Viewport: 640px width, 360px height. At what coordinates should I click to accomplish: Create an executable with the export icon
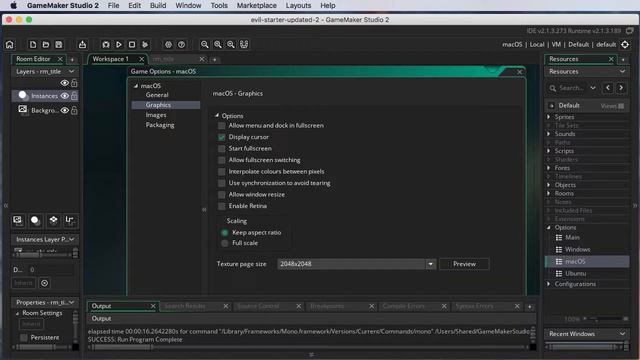(82, 44)
